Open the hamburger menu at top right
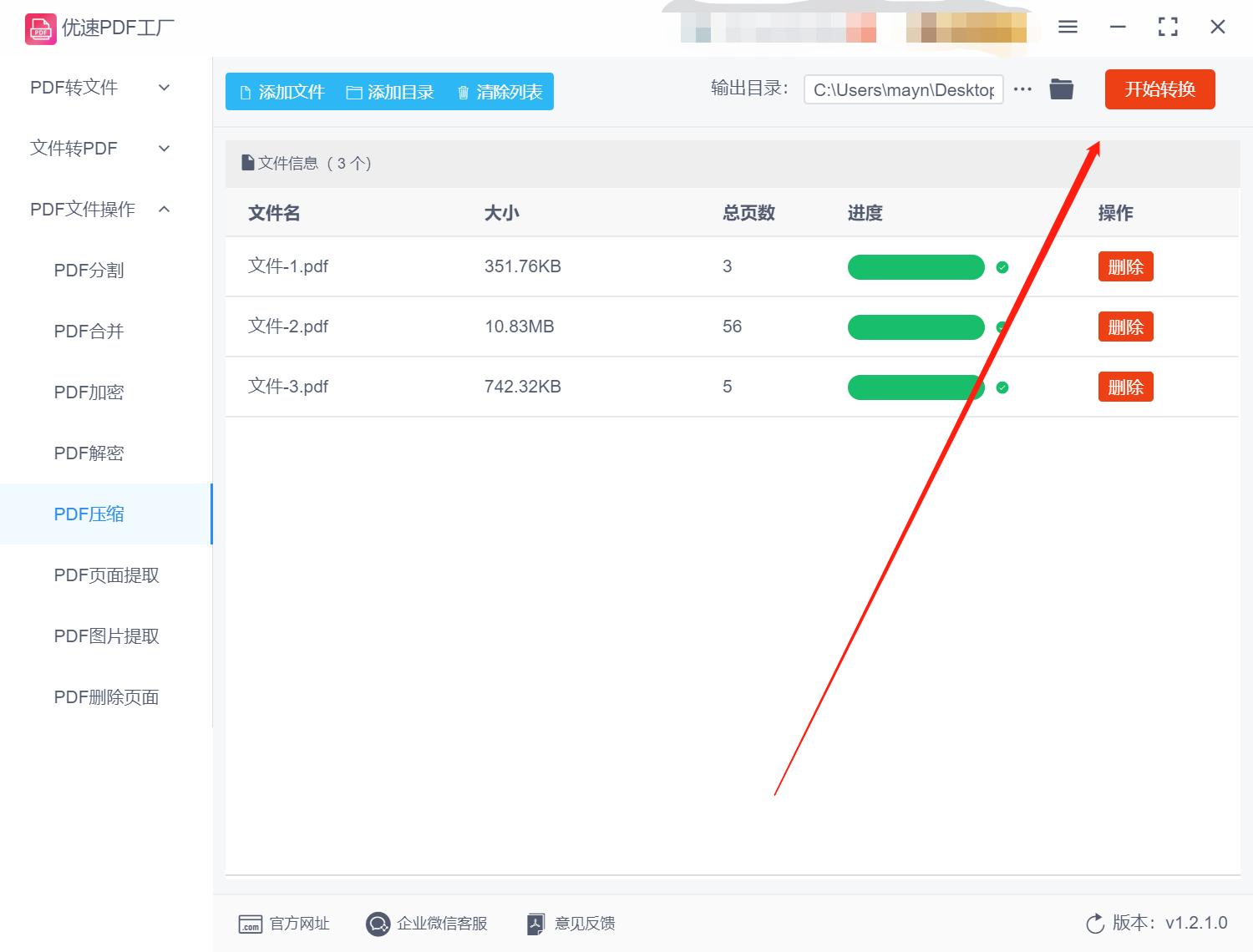The height and width of the screenshot is (952, 1253). click(x=1068, y=27)
